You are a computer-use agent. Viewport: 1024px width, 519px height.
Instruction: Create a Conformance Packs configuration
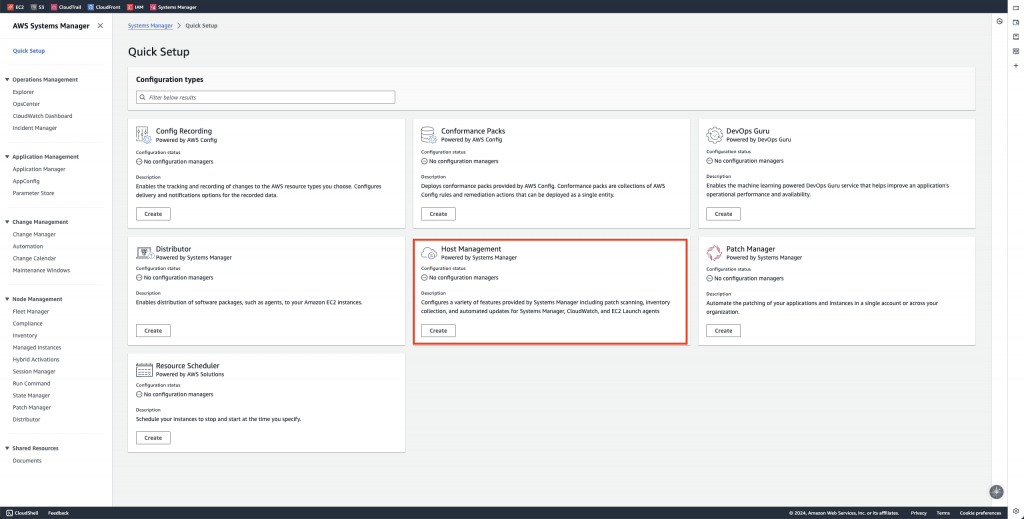[438, 214]
